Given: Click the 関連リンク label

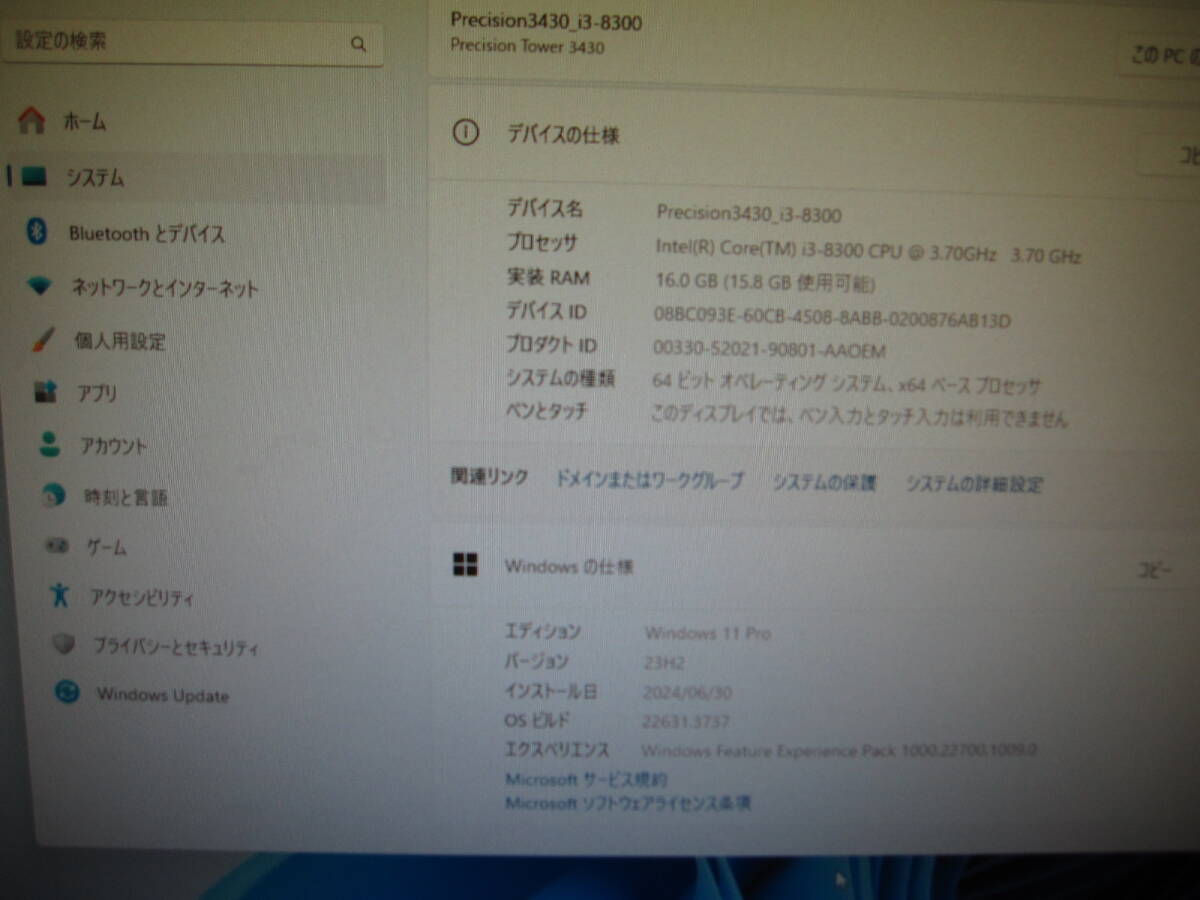Looking at the screenshot, I should pyautogui.click(x=489, y=477).
